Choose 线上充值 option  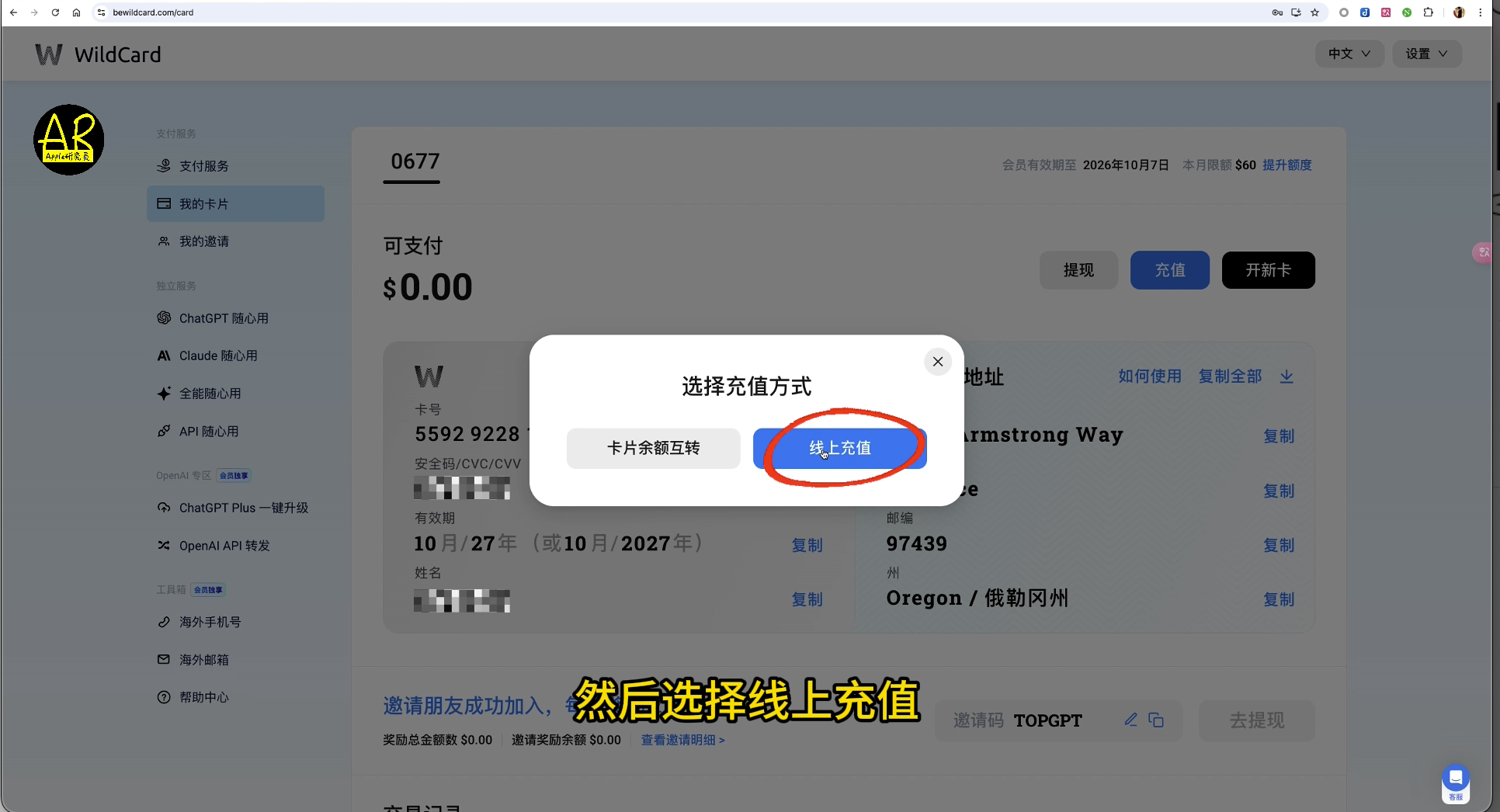(x=840, y=448)
